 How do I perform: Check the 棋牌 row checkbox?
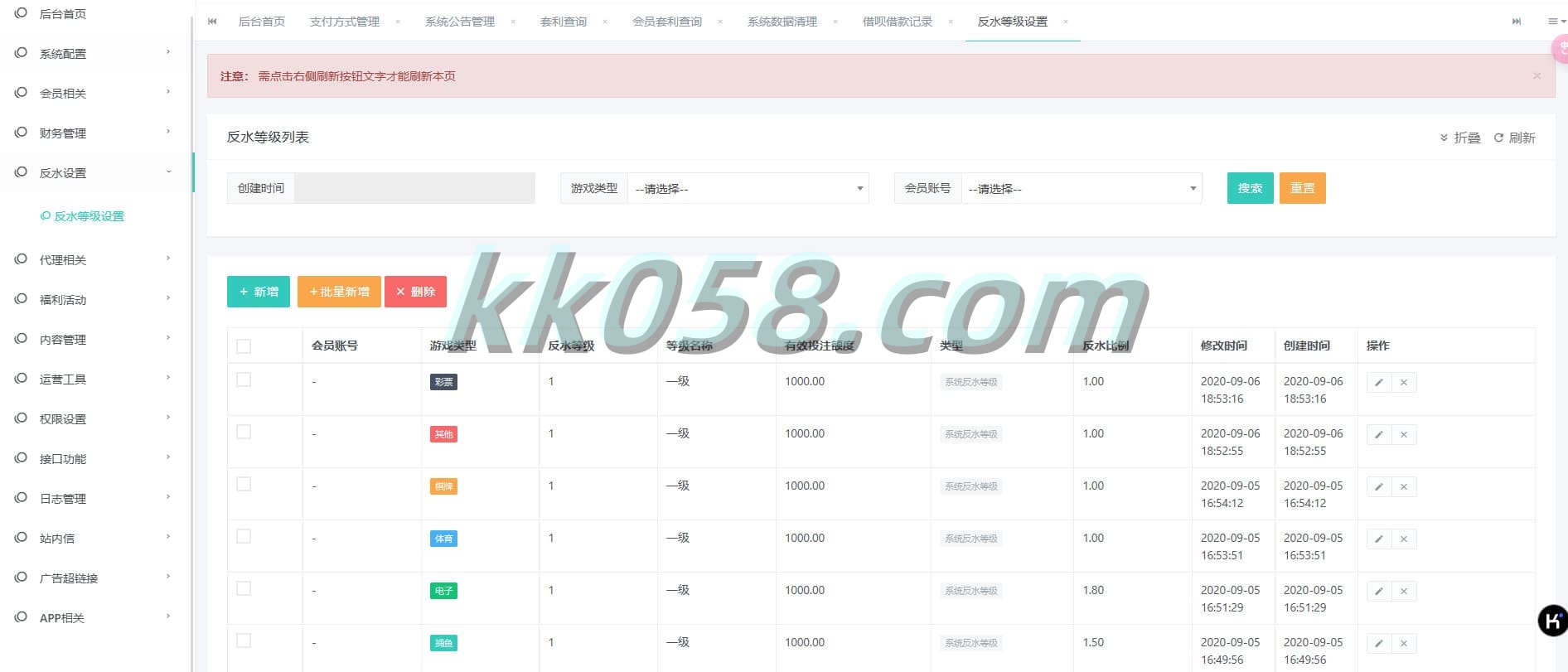point(244,484)
